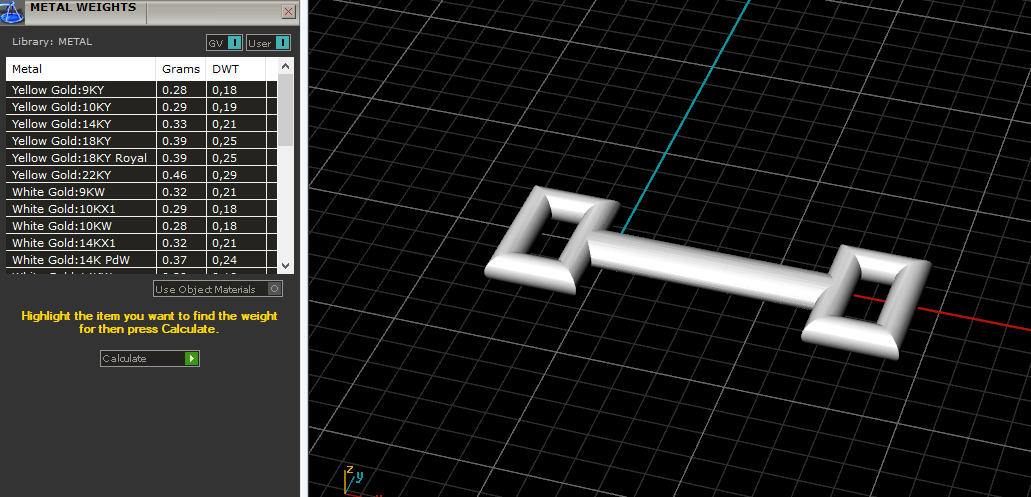1031x497 pixels.
Task: Close the Metal Weights panel
Action: point(288,12)
